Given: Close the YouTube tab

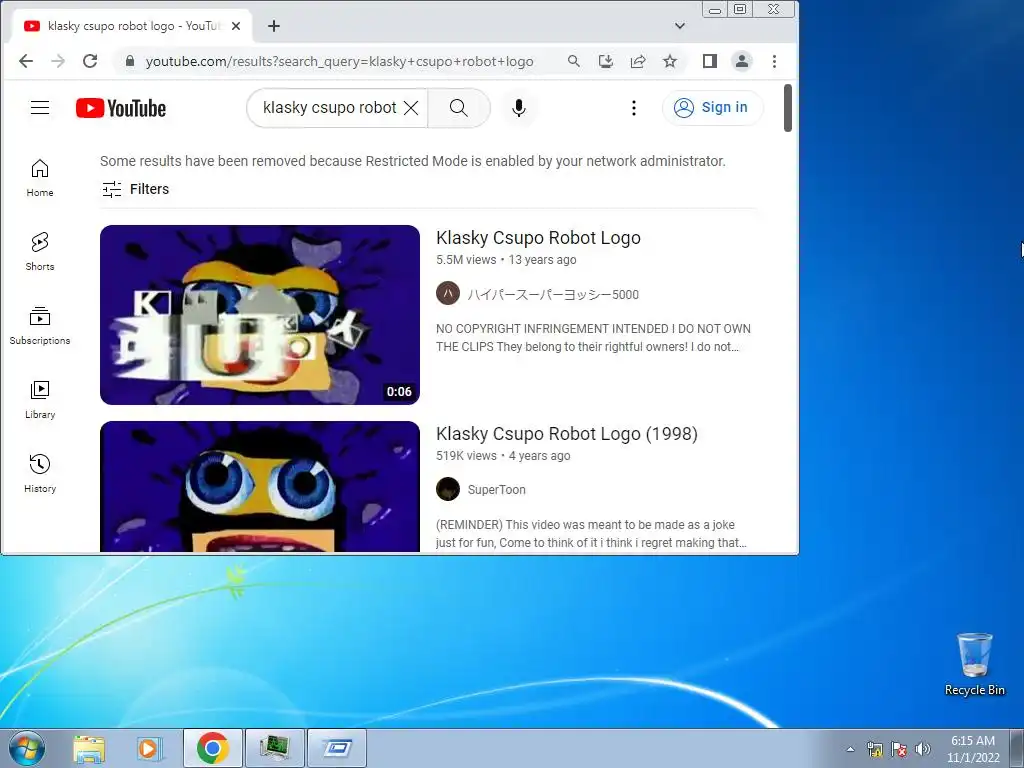Looking at the screenshot, I should [236, 26].
